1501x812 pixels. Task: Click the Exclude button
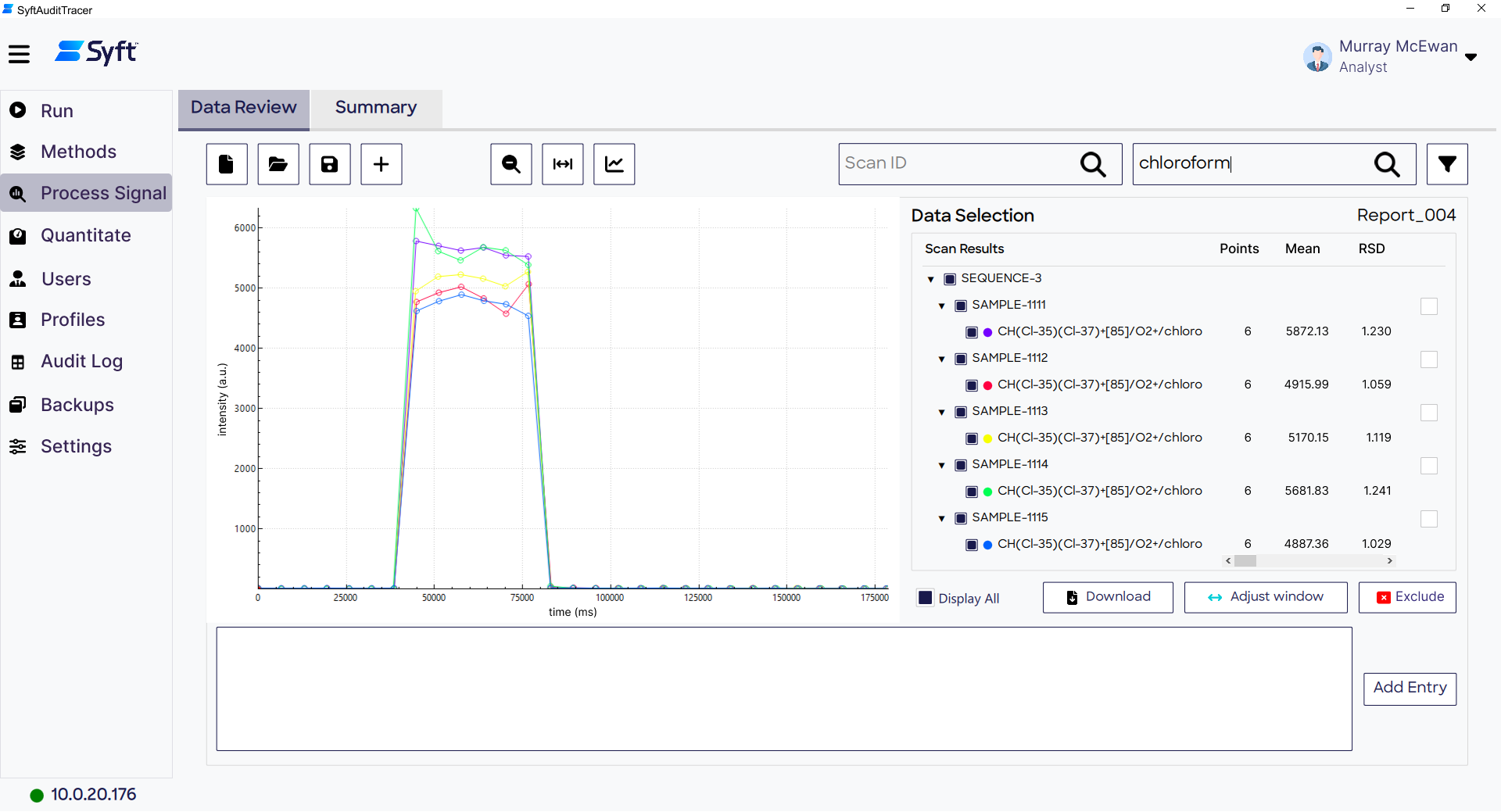[x=1407, y=597]
